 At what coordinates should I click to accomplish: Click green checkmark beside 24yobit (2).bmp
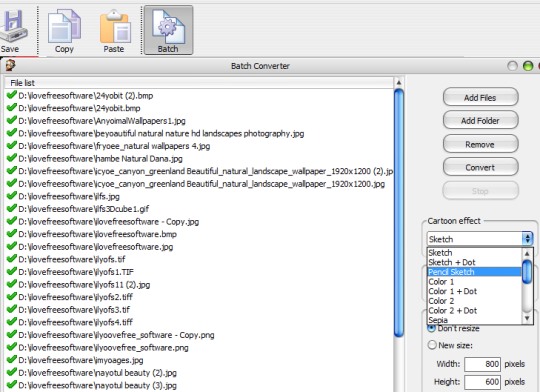tap(12, 95)
